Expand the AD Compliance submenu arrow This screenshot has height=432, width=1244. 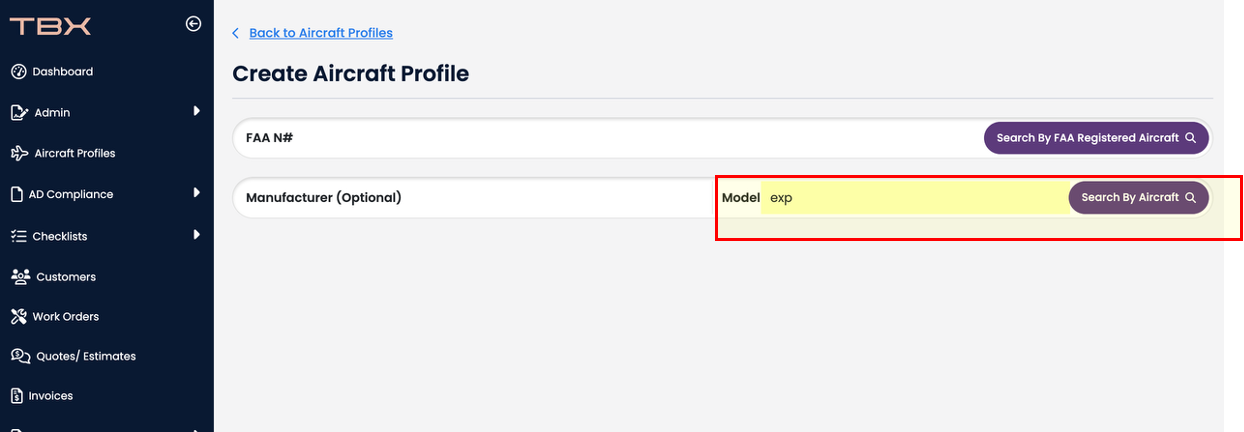tap(197, 193)
